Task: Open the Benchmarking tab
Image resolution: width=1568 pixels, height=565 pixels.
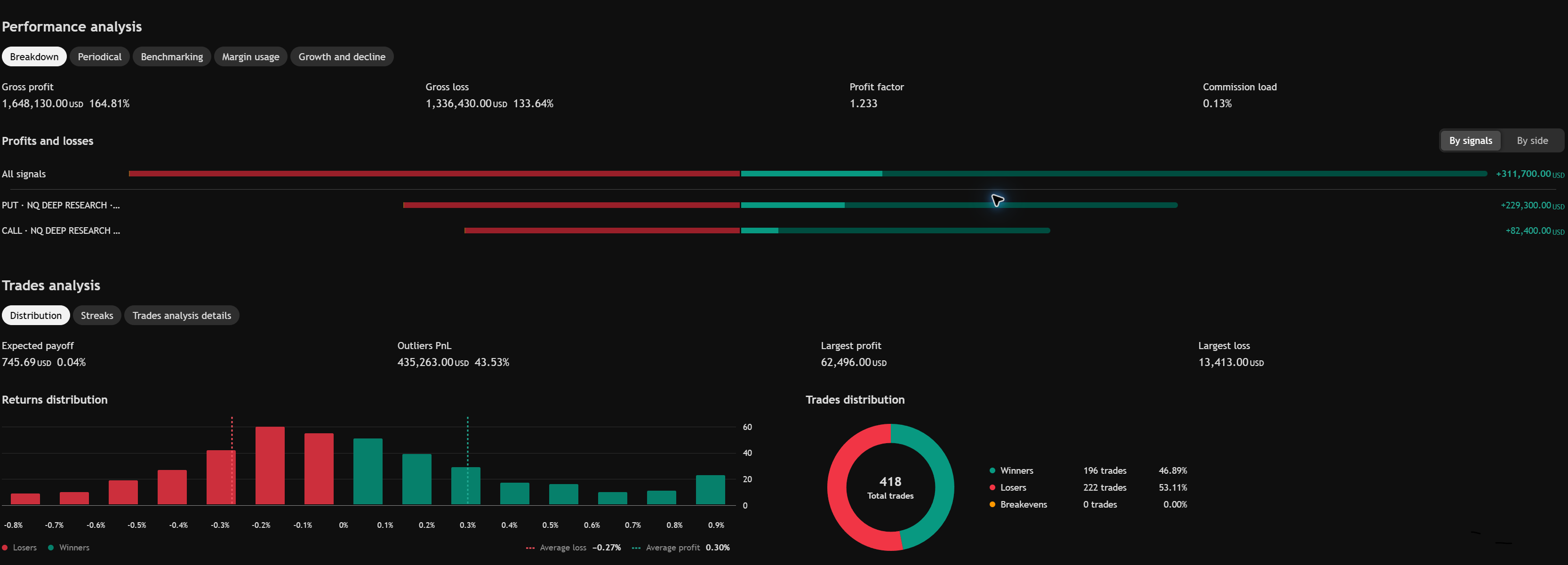Action: pyautogui.click(x=172, y=56)
